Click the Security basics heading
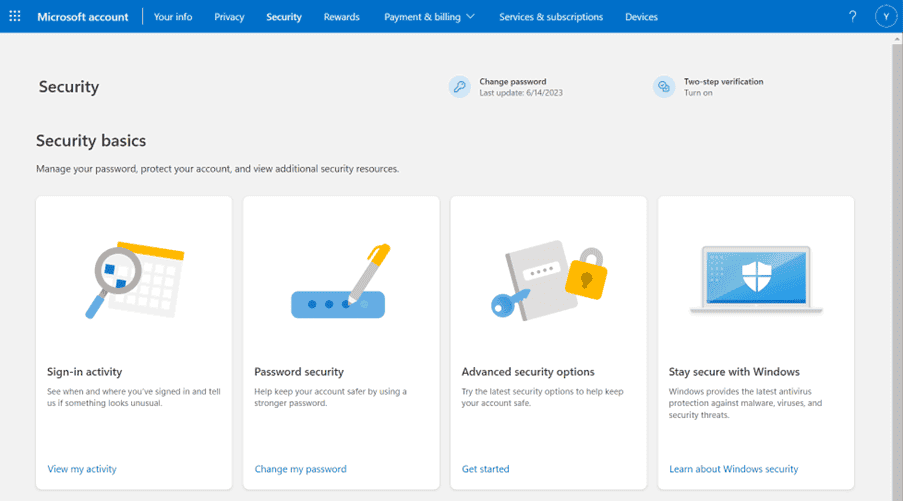The width and height of the screenshot is (903, 501). (91, 141)
